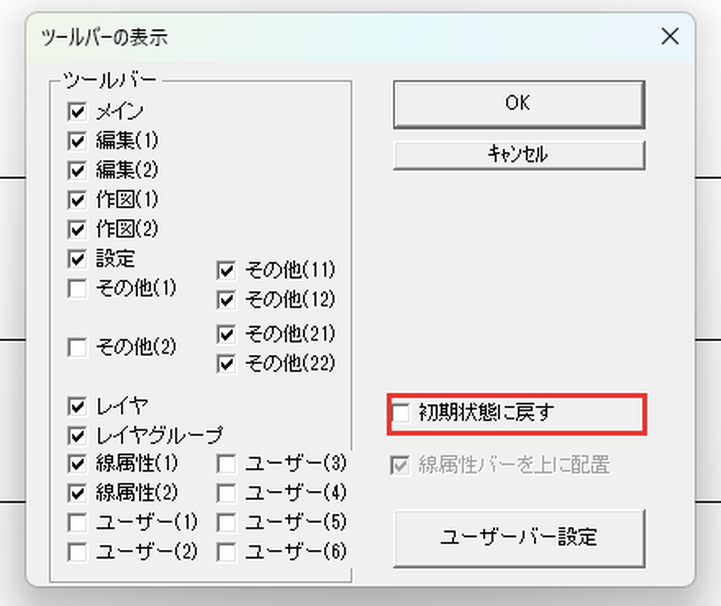
Task: Uncheck the 設定 checkbox
Action: (77, 259)
